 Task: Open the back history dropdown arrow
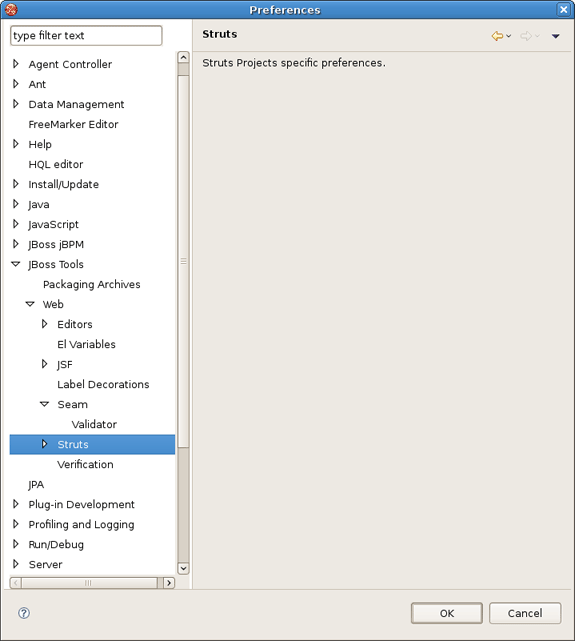pos(508,36)
